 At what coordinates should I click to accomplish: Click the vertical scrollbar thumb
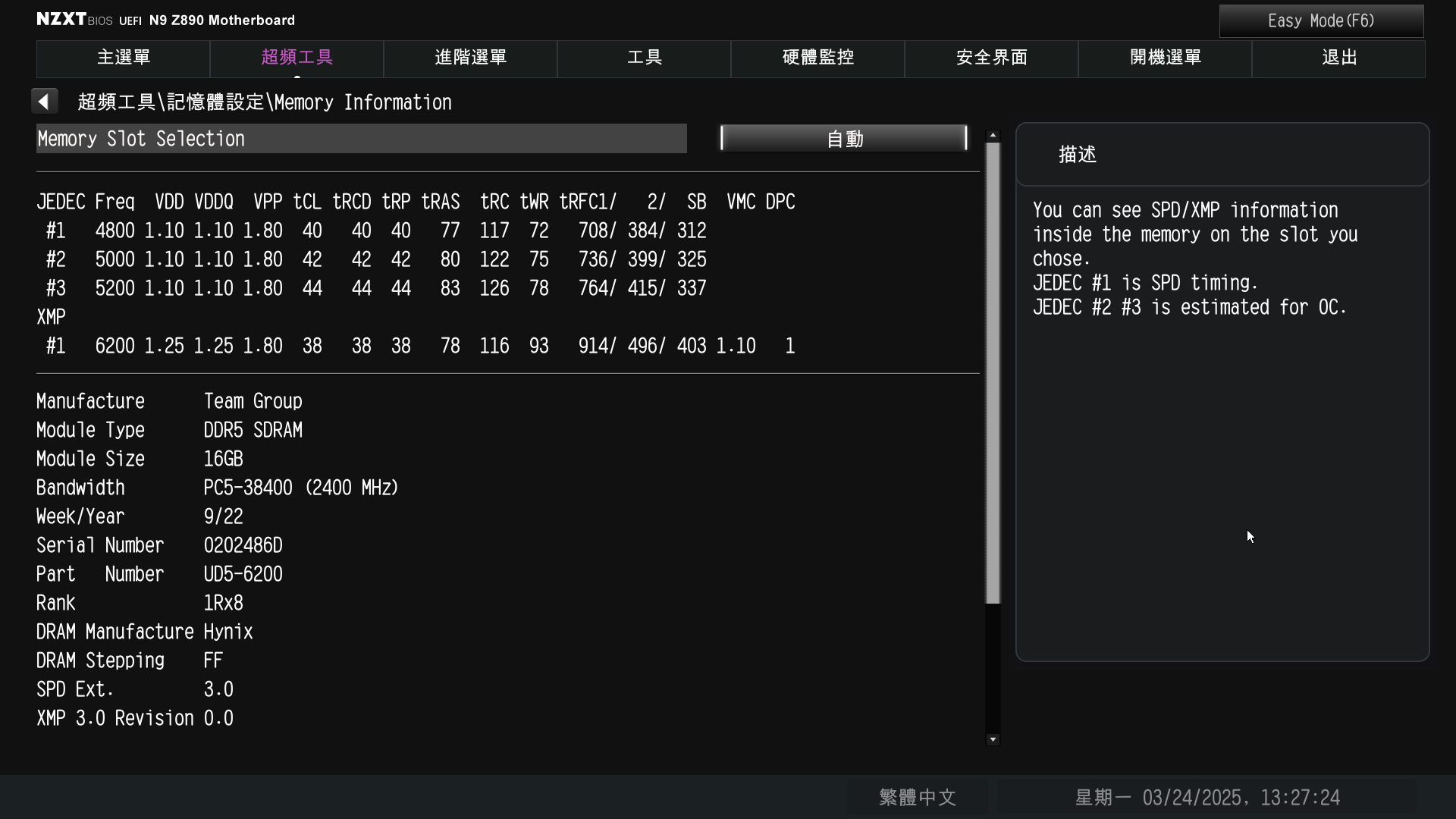pyautogui.click(x=993, y=373)
